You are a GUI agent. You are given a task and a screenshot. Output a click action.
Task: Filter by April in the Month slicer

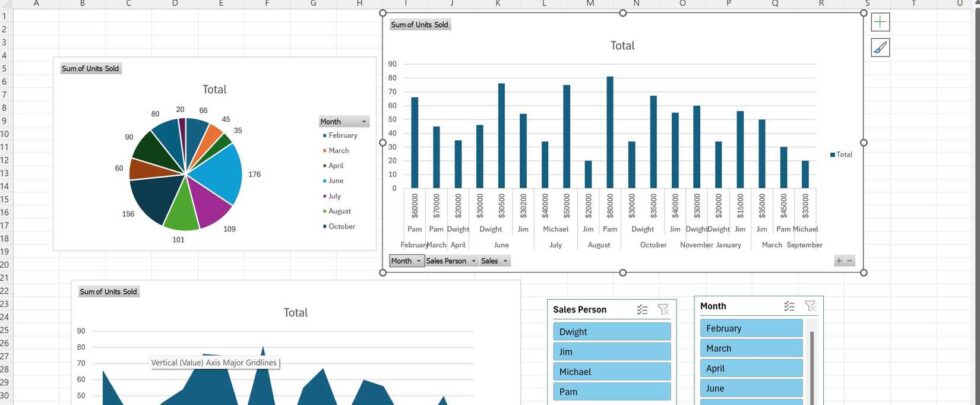pyautogui.click(x=750, y=368)
